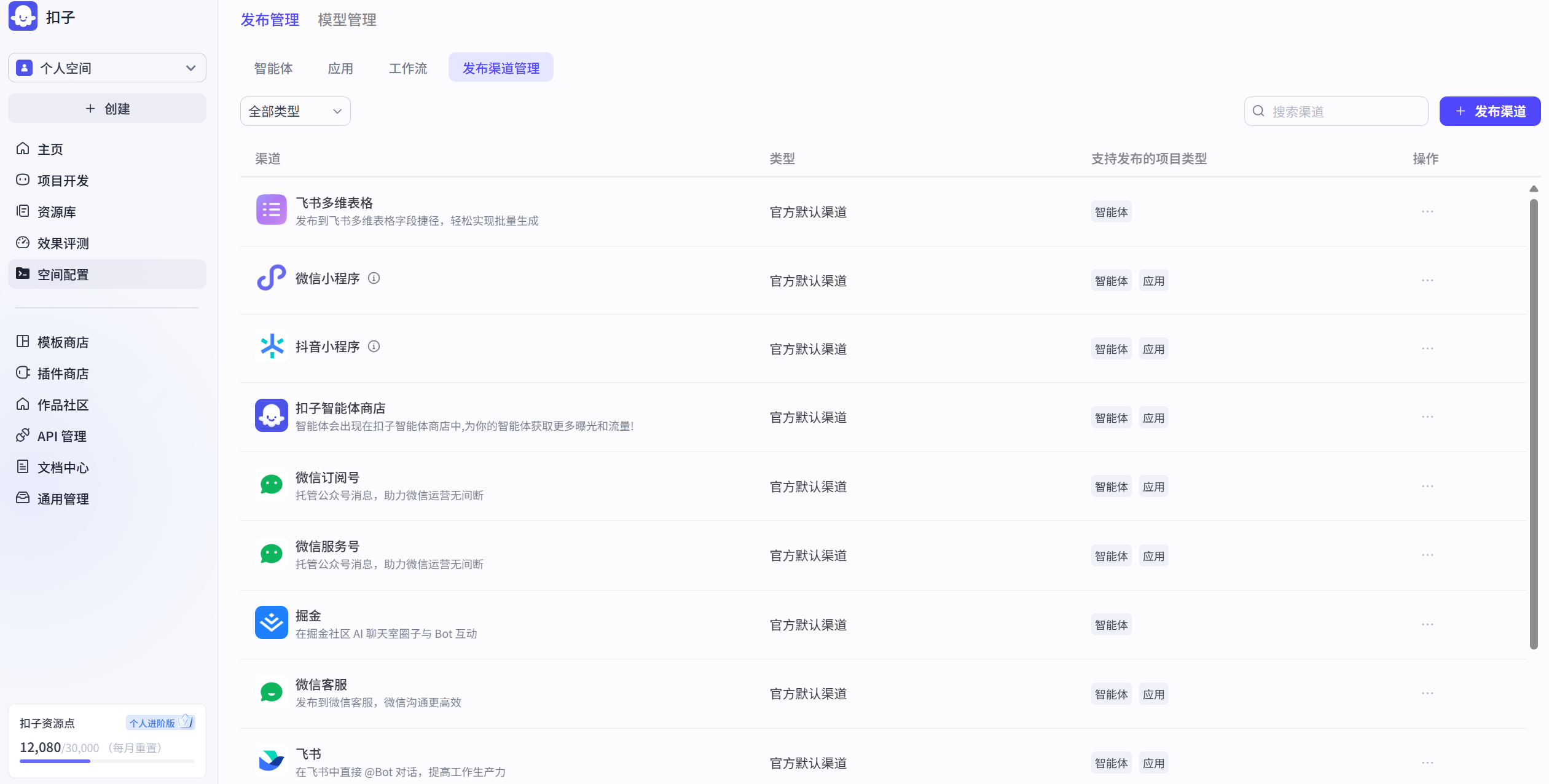Open the 飞书多维表格 channel icon
The width and height of the screenshot is (1549, 784).
tap(271, 210)
